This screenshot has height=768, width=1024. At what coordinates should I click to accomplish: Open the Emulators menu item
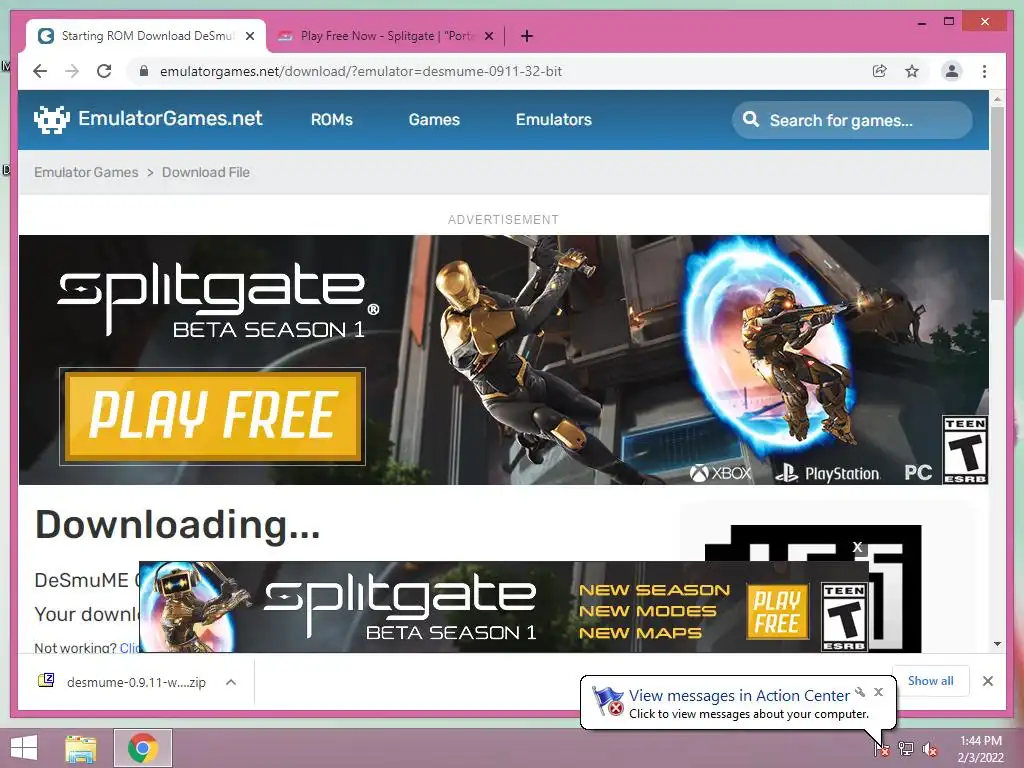point(554,120)
